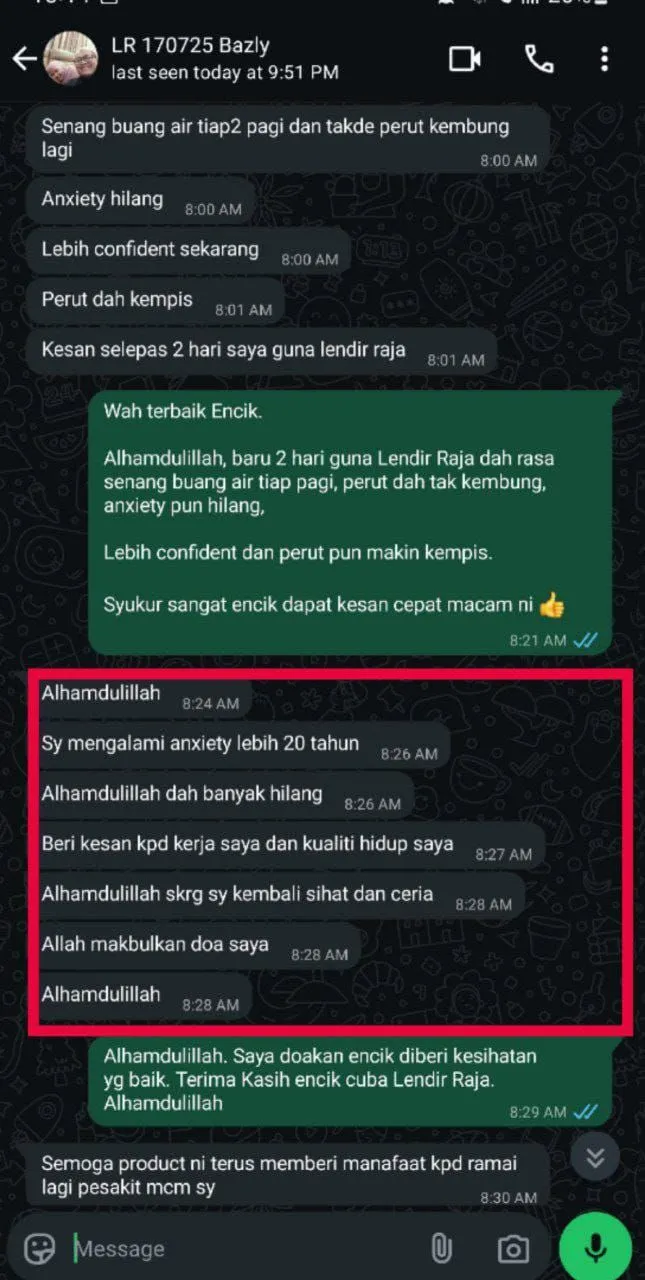Attach a file with the paperclip icon
Viewport: 645px width, 1280px height.
tap(440, 1248)
